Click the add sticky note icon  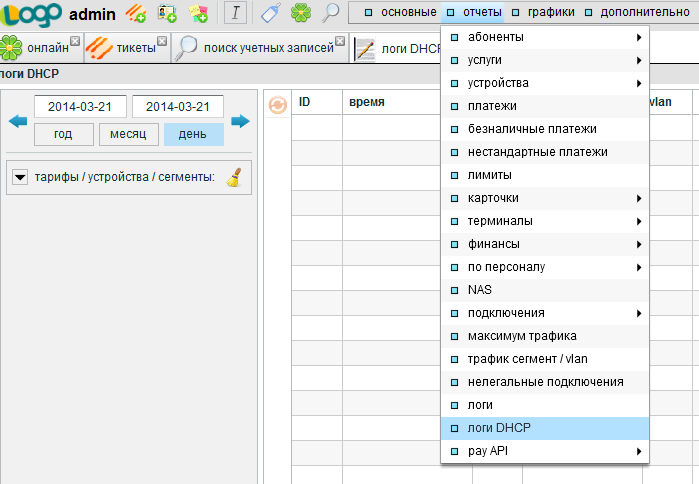coord(199,13)
